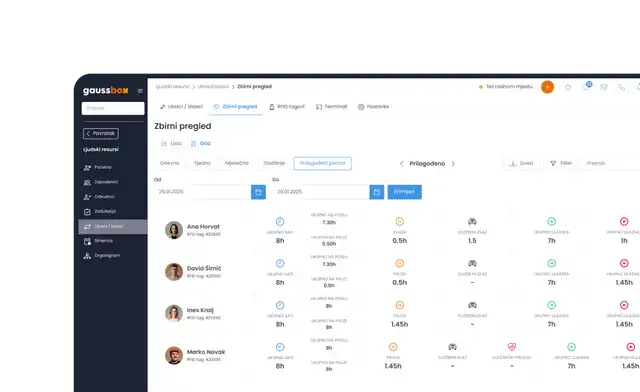This screenshot has width=640, height=392.
Task: Open the Filter options
Action: (561, 163)
